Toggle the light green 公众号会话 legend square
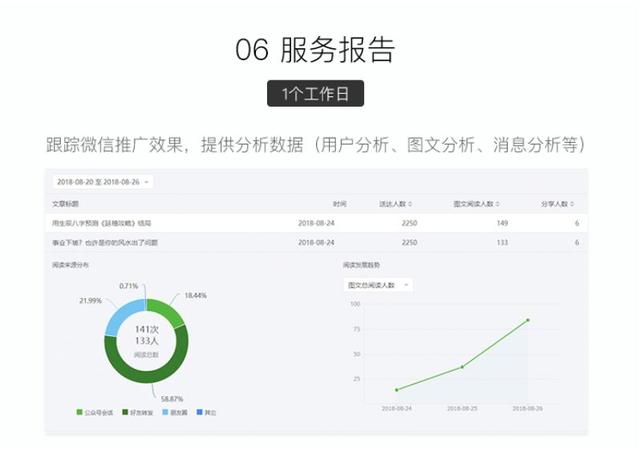640x467 pixels. point(80,412)
